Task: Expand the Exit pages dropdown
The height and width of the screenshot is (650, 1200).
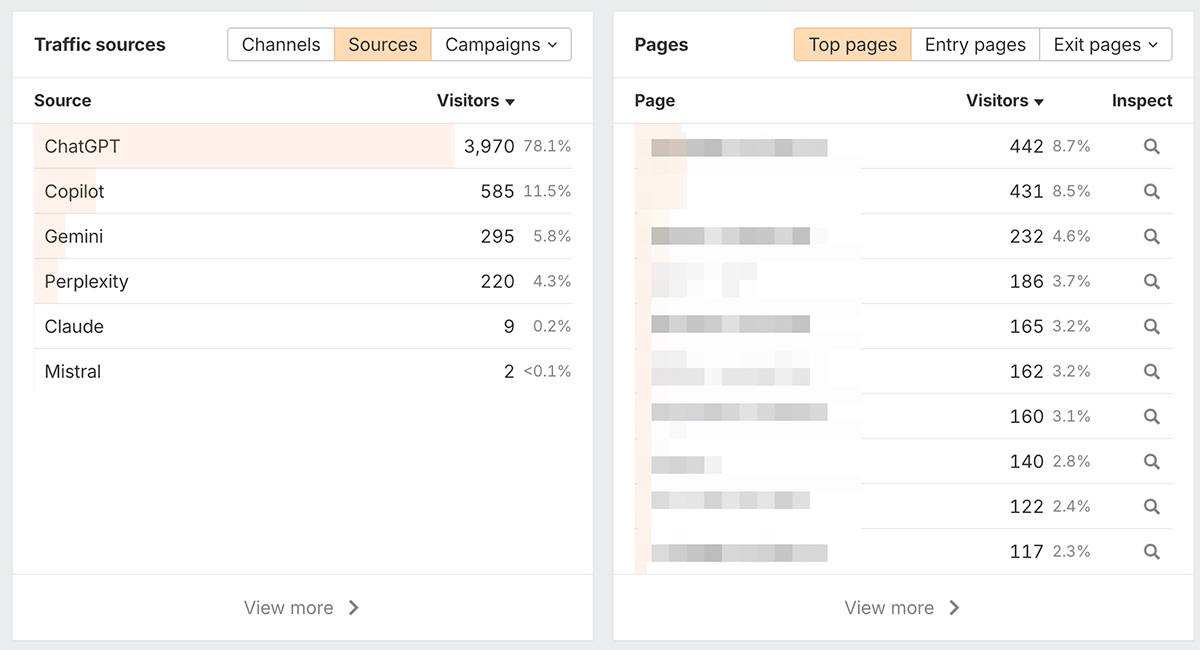Action: [x=1105, y=45]
